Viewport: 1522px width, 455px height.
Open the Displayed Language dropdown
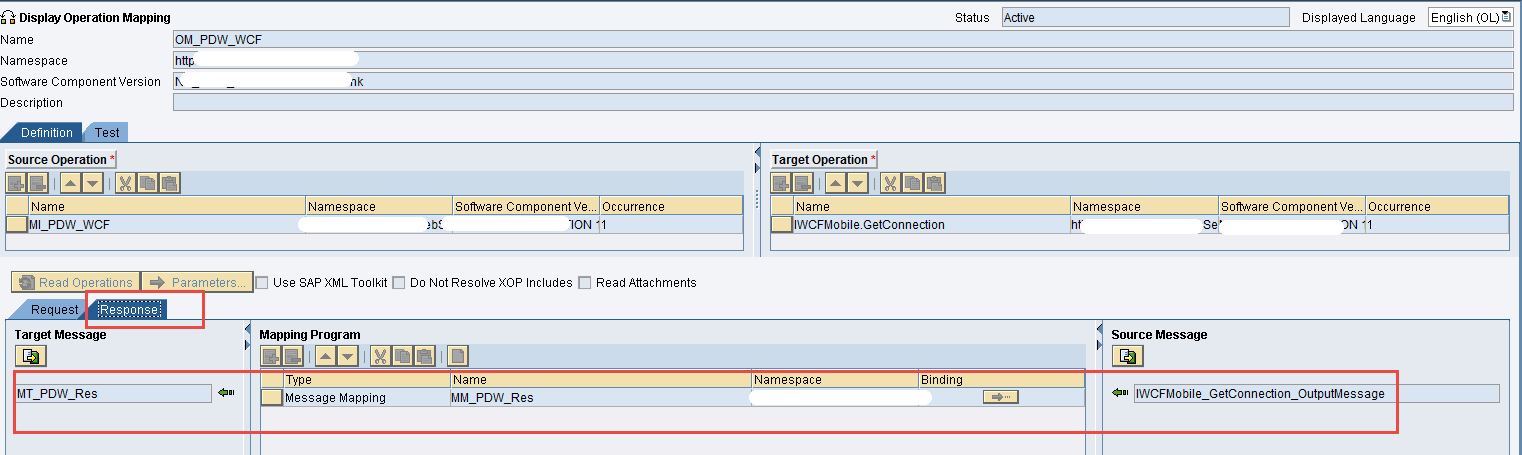click(x=1471, y=17)
